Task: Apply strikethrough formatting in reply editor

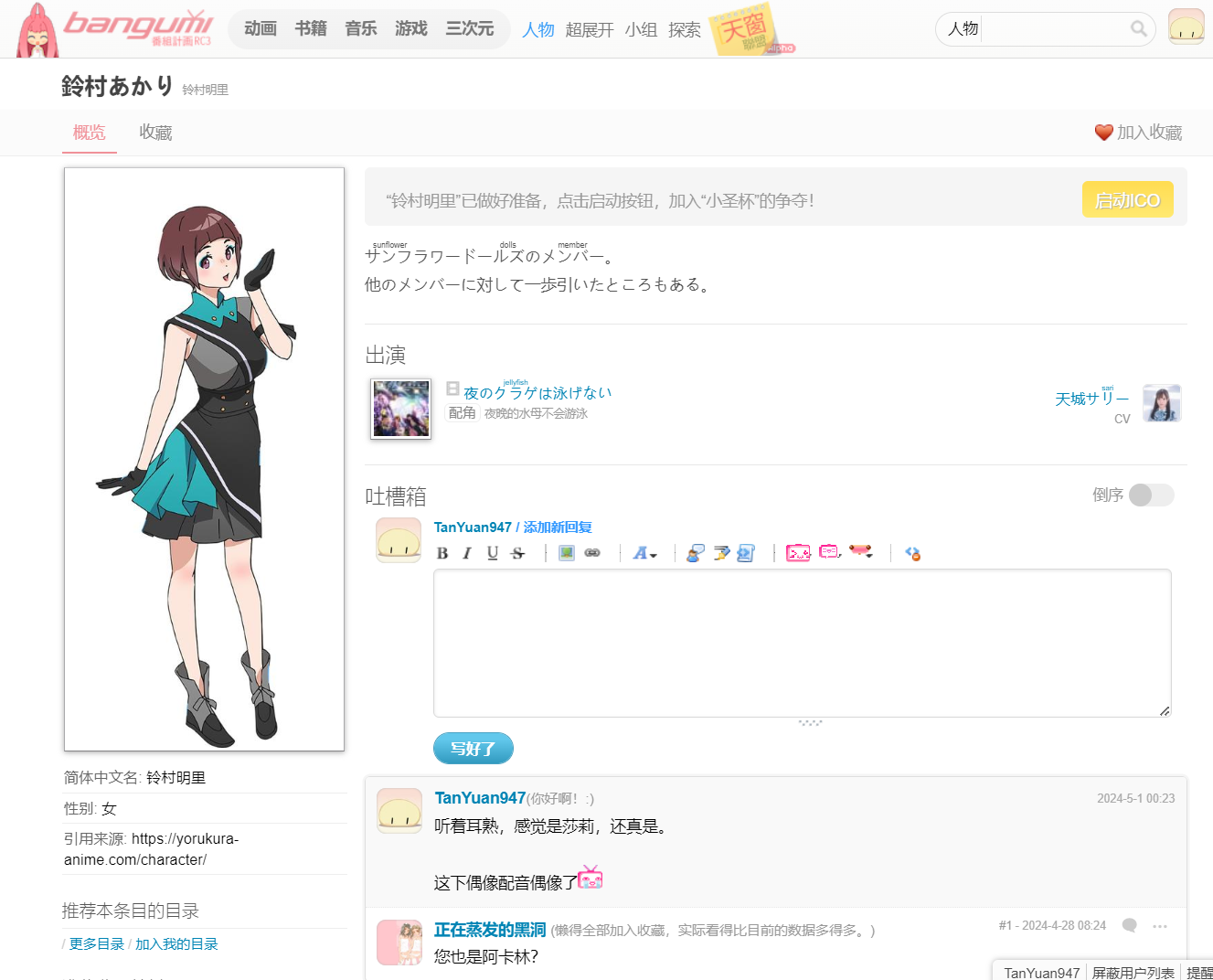Action: click(518, 553)
